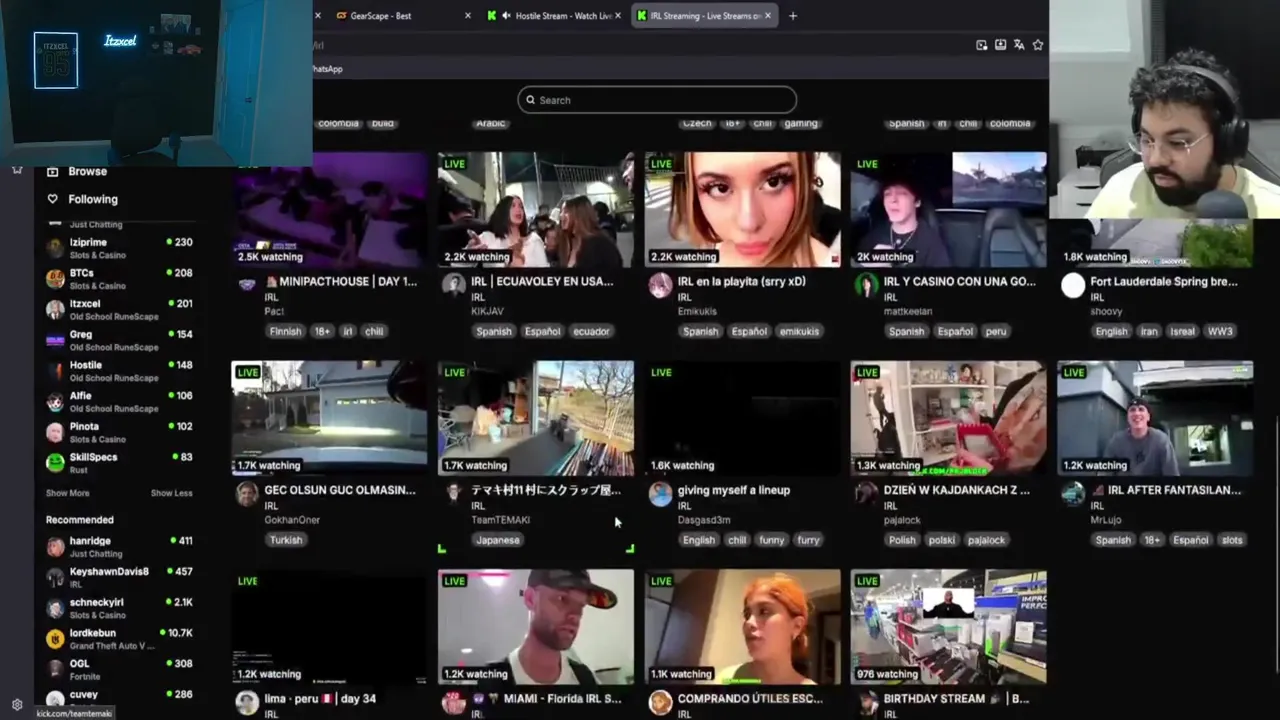This screenshot has width=1280, height=720.
Task: Open schneckyirl in Recommended list
Action: pos(120,608)
